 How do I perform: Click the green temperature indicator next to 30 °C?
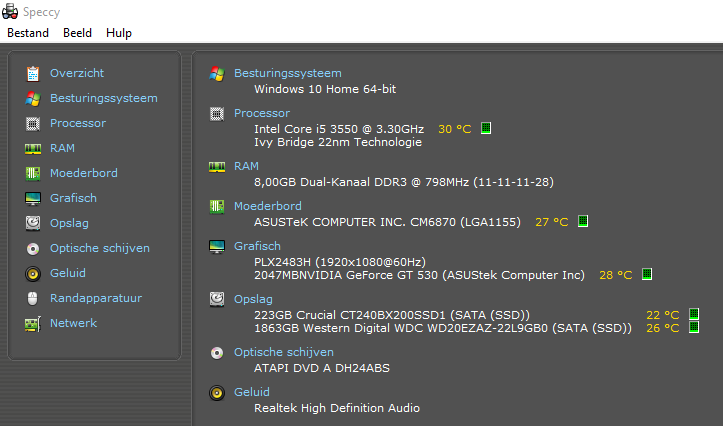tap(486, 128)
